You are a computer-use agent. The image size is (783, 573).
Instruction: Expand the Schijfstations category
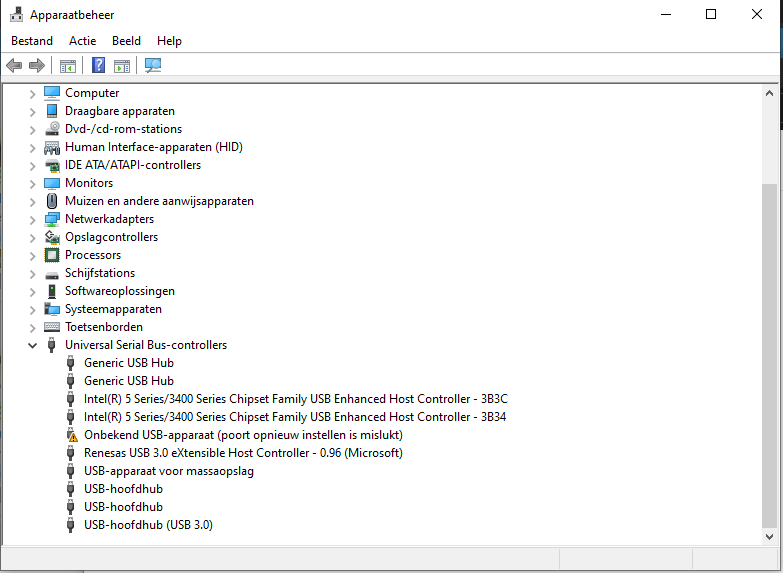tap(33, 273)
